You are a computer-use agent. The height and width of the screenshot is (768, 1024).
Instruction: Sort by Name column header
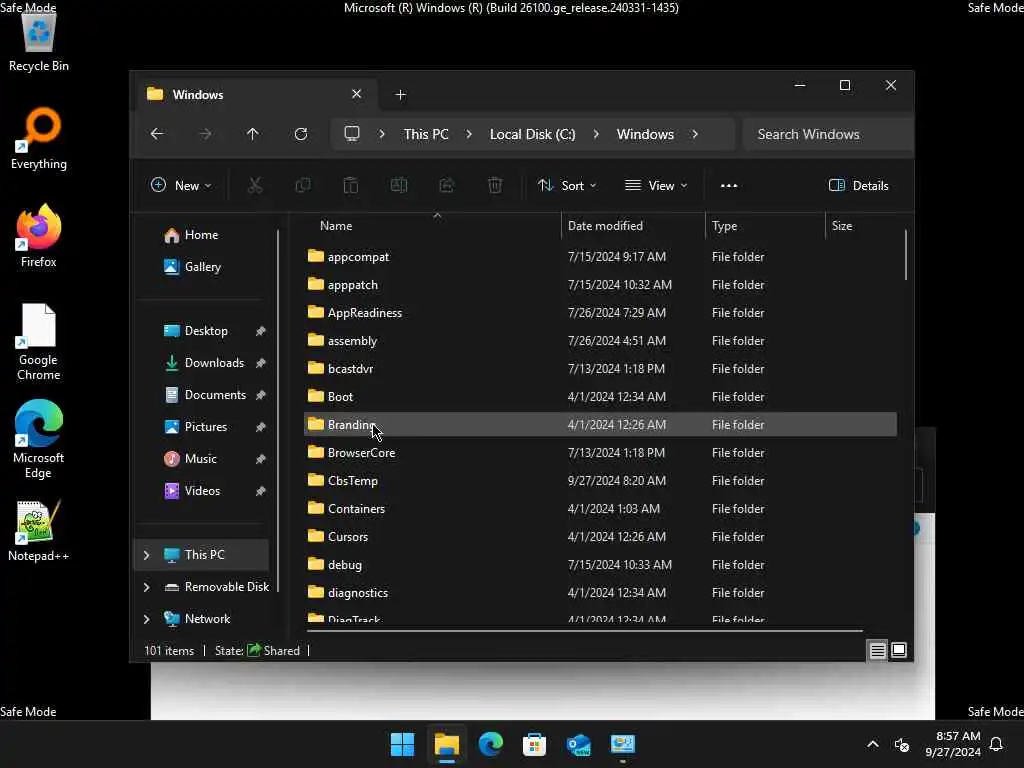[431, 226]
